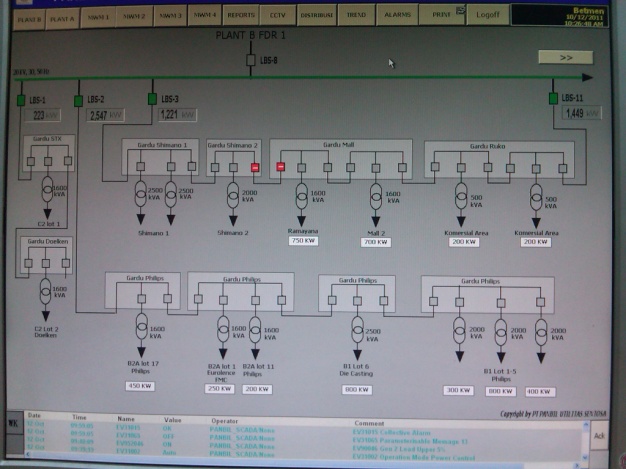Viewport: 626px width, 469px height.
Task: Click the Comment column header in alarm list
Action: tap(369, 423)
